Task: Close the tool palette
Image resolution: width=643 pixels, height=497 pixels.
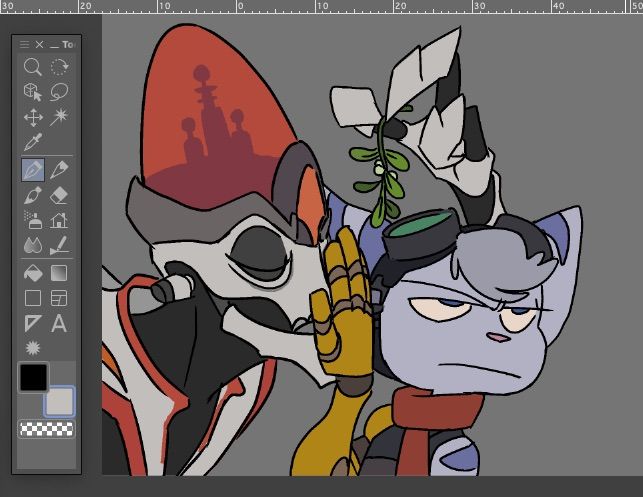Action: click(x=39, y=44)
